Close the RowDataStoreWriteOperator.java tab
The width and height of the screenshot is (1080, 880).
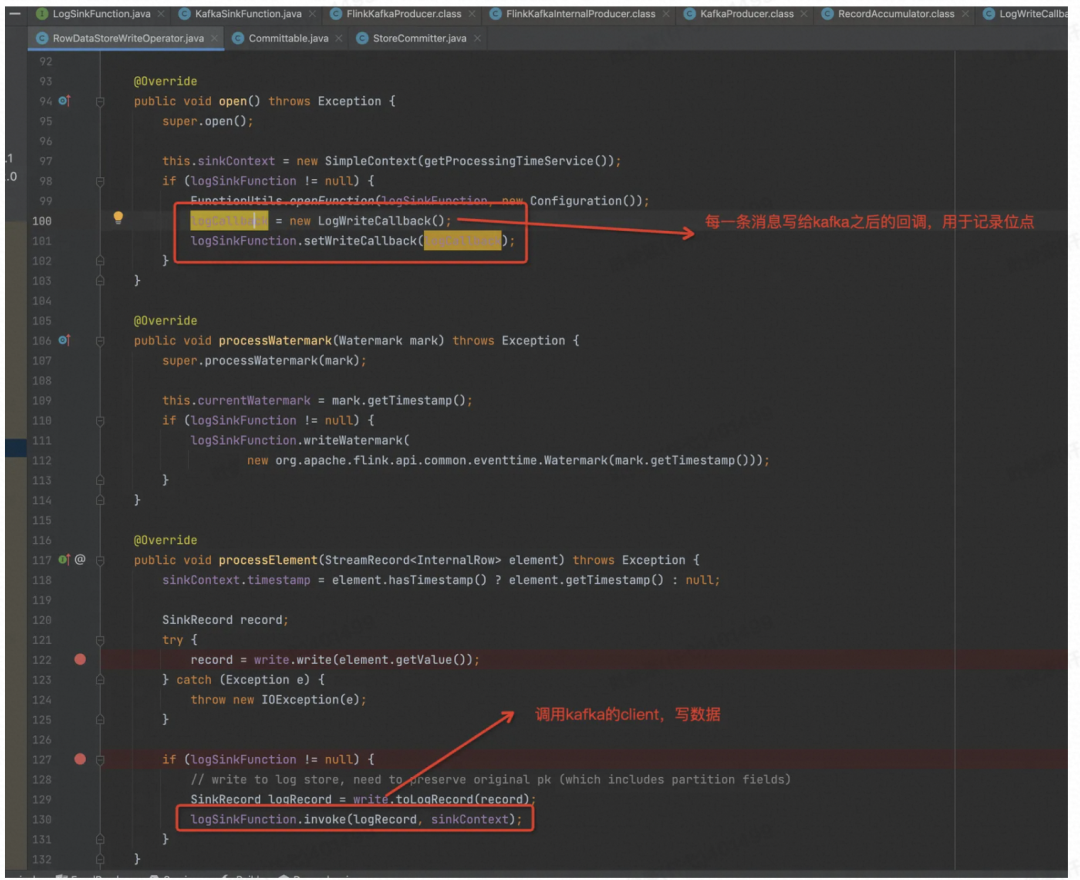pyautogui.click(x=215, y=39)
